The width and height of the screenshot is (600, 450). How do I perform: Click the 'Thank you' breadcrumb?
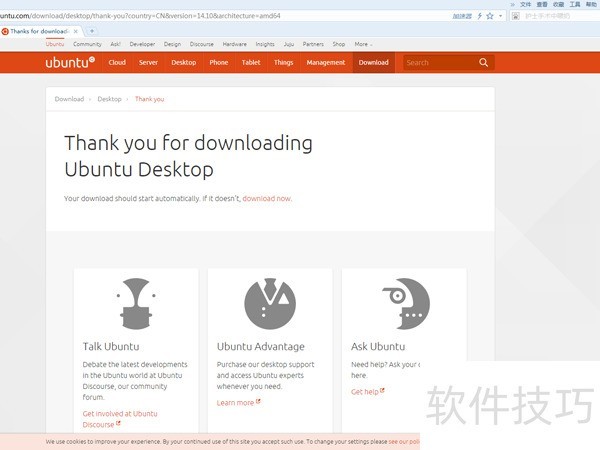150,99
